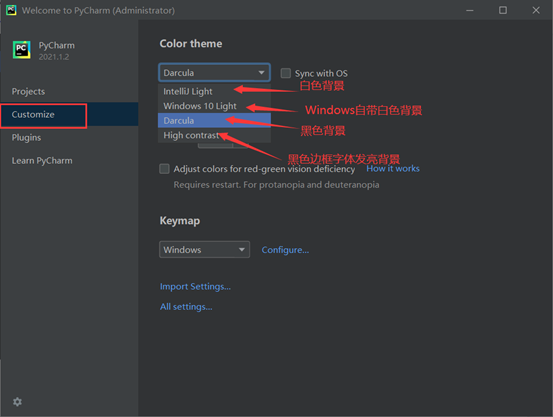Open the keymap Configure... link
553x417 pixels.
(x=285, y=250)
